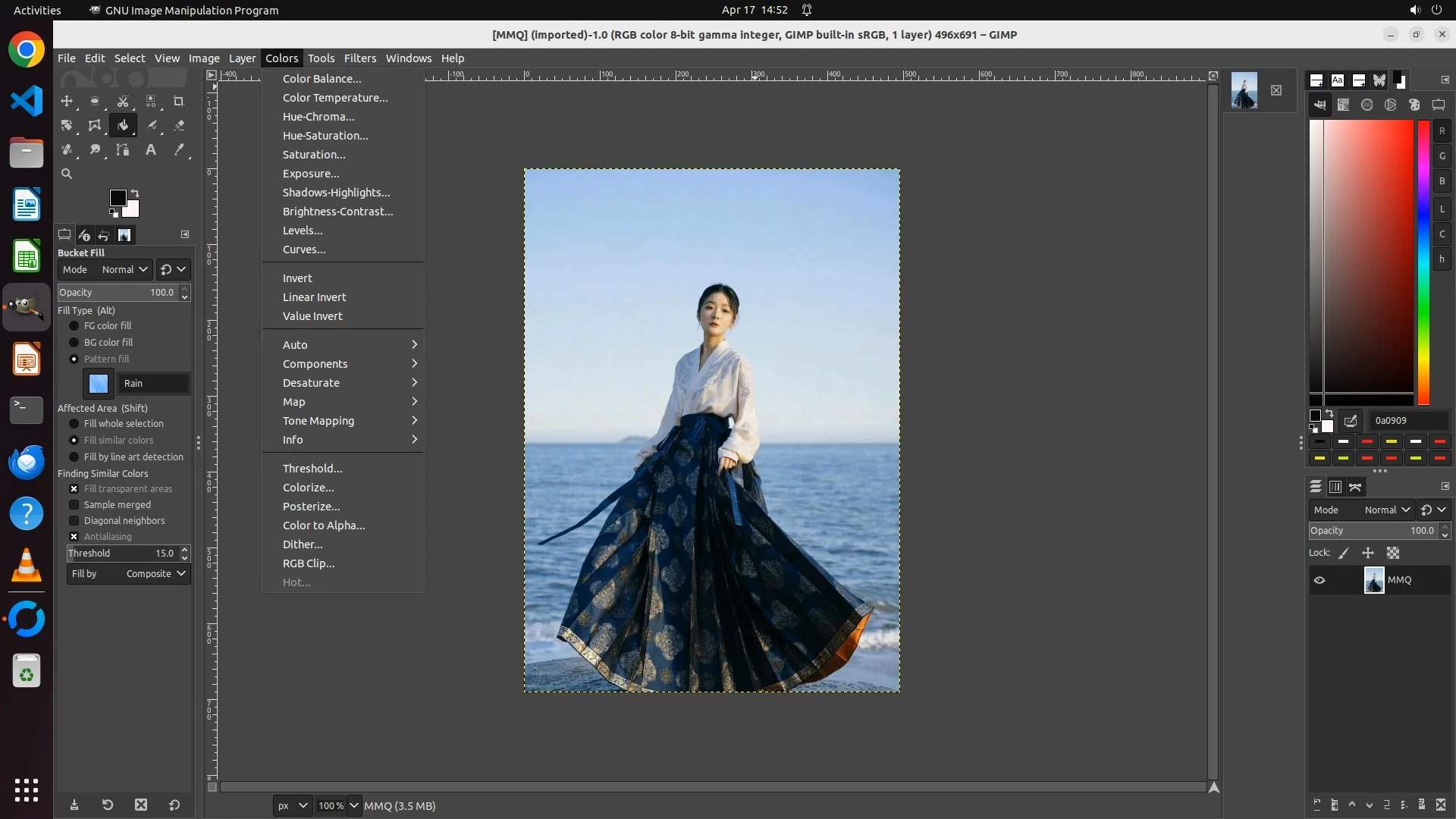Hide the MMQ layer with eye icon
Image resolution: width=1456 pixels, height=819 pixels.
1319,580
